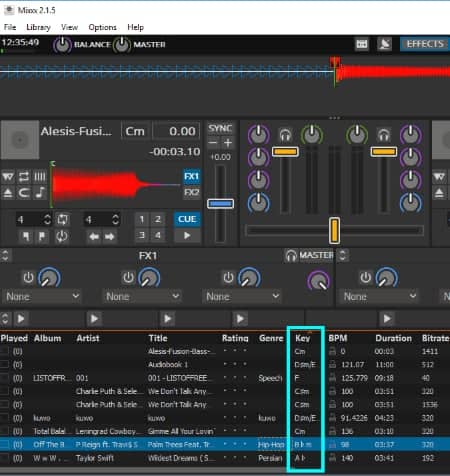Click the deck 1 play button
This screenshot has height=476, width=450.
tap(187, 235)
